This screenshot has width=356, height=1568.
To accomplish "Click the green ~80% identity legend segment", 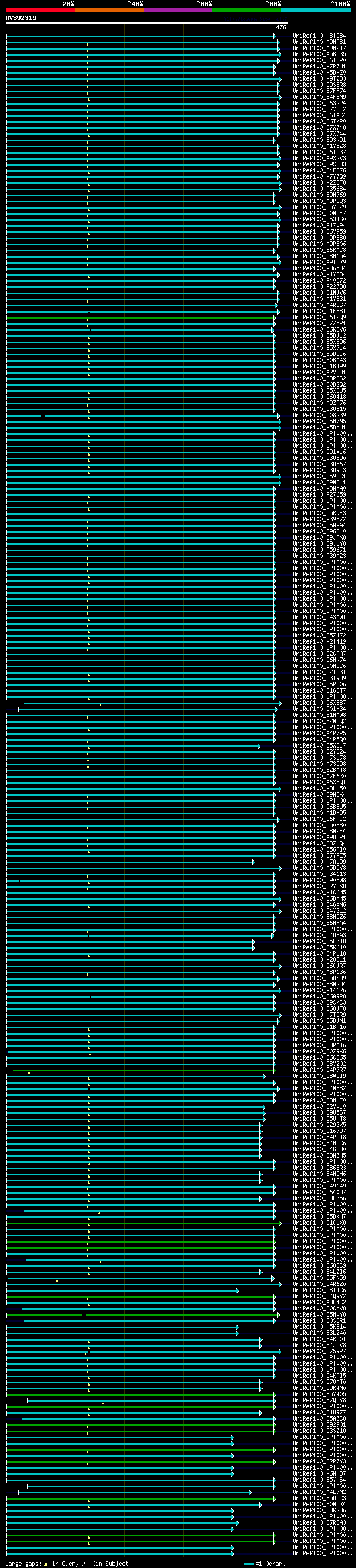I will (247, 10).
